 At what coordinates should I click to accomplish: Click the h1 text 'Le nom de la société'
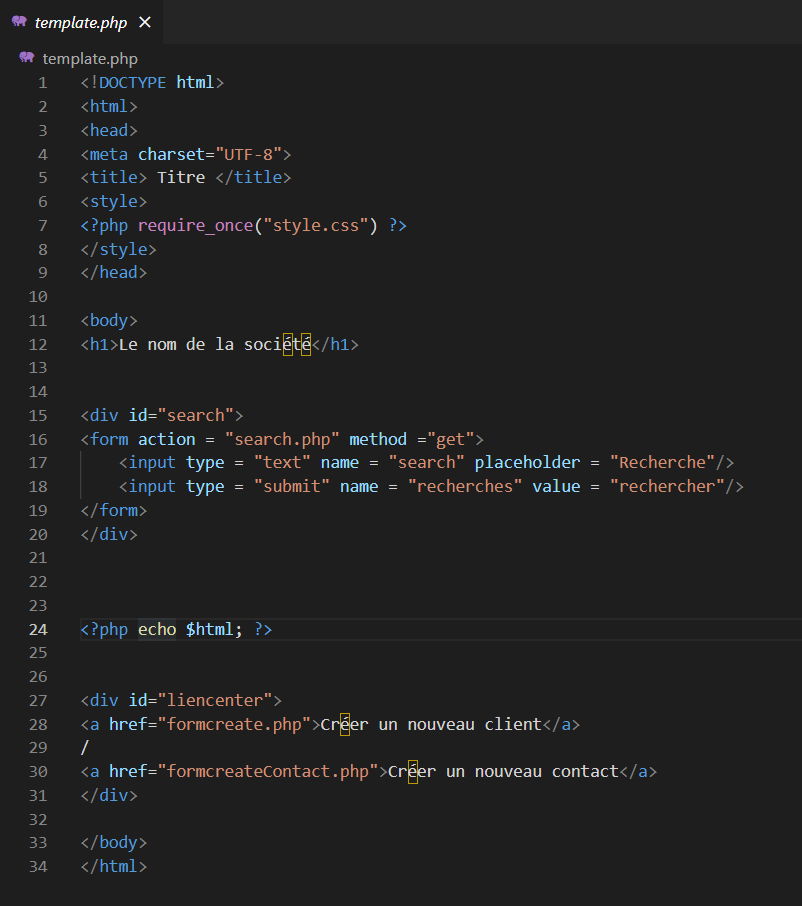click(215, 344)
